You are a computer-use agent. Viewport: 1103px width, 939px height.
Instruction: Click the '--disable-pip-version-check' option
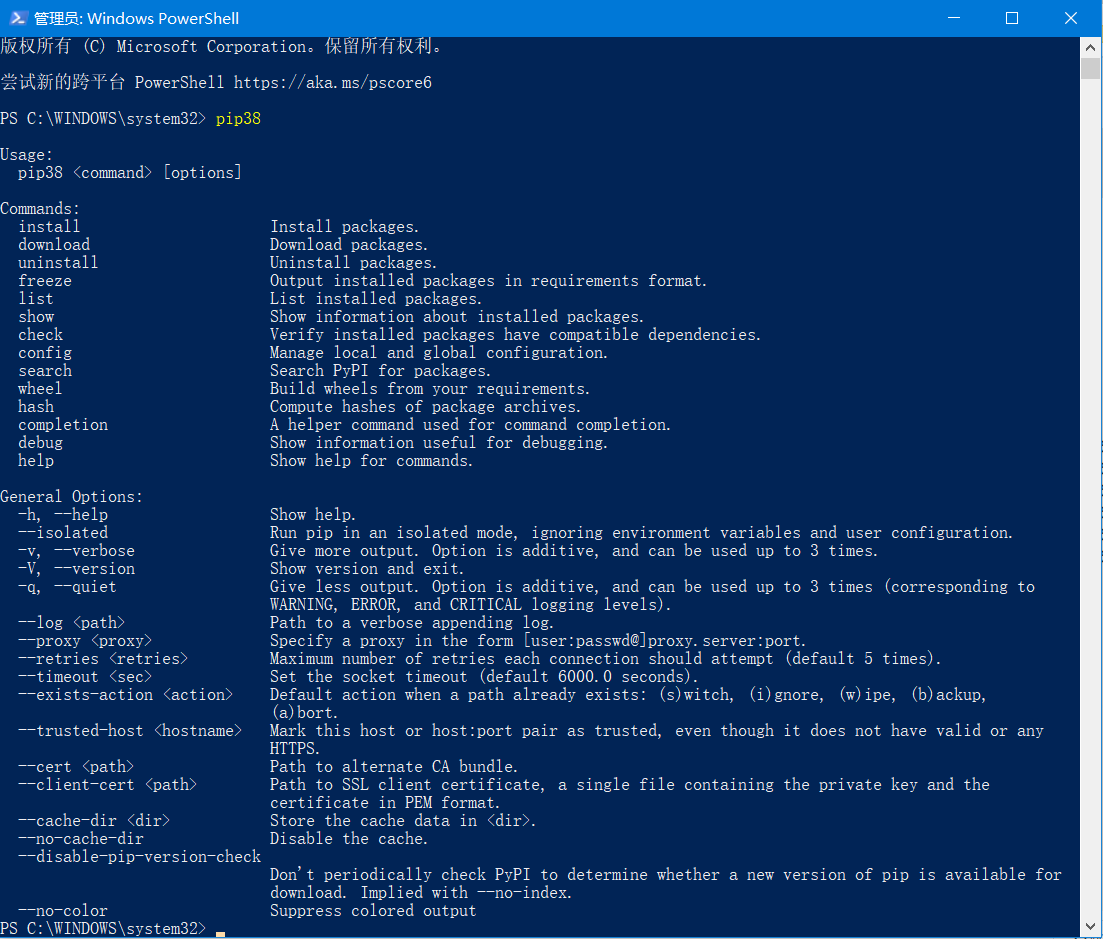click(139, 857)
